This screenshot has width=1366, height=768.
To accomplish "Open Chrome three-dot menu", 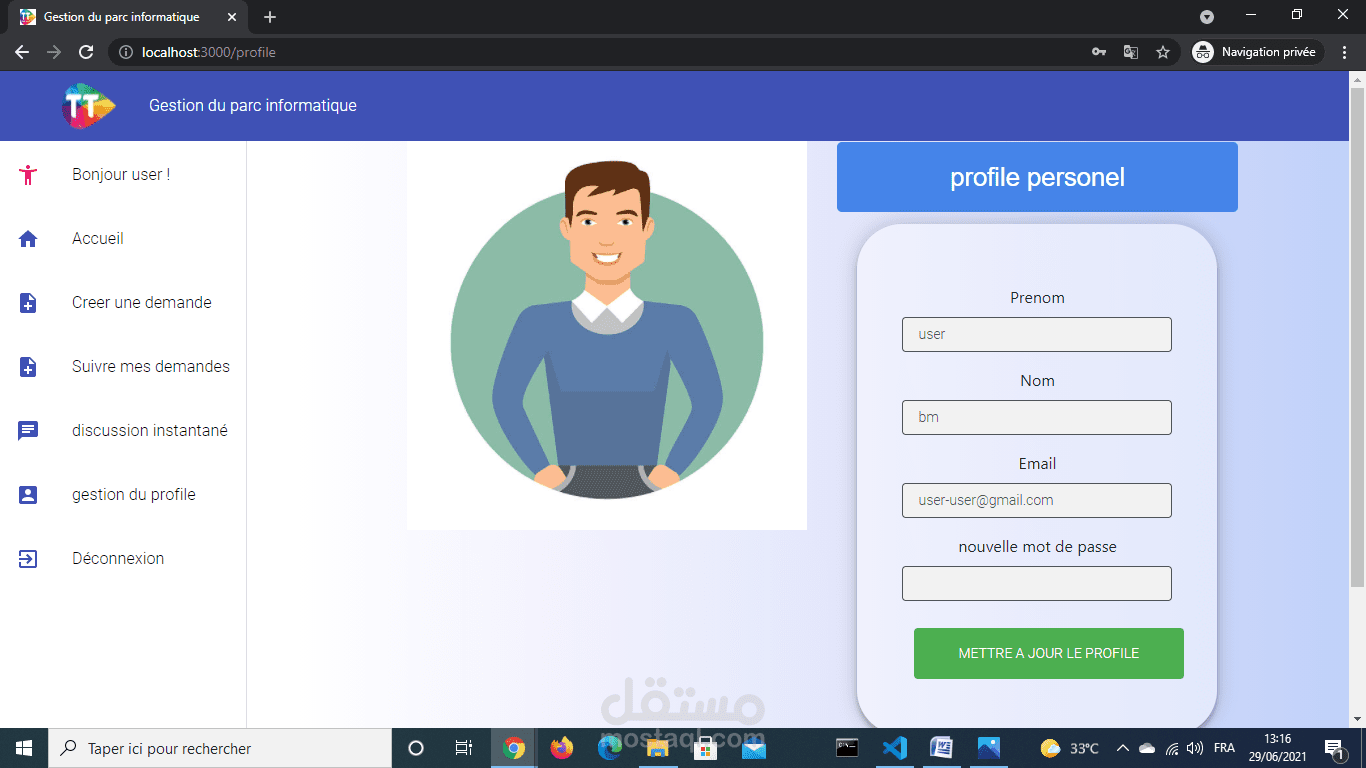I will click(1345, 52).
